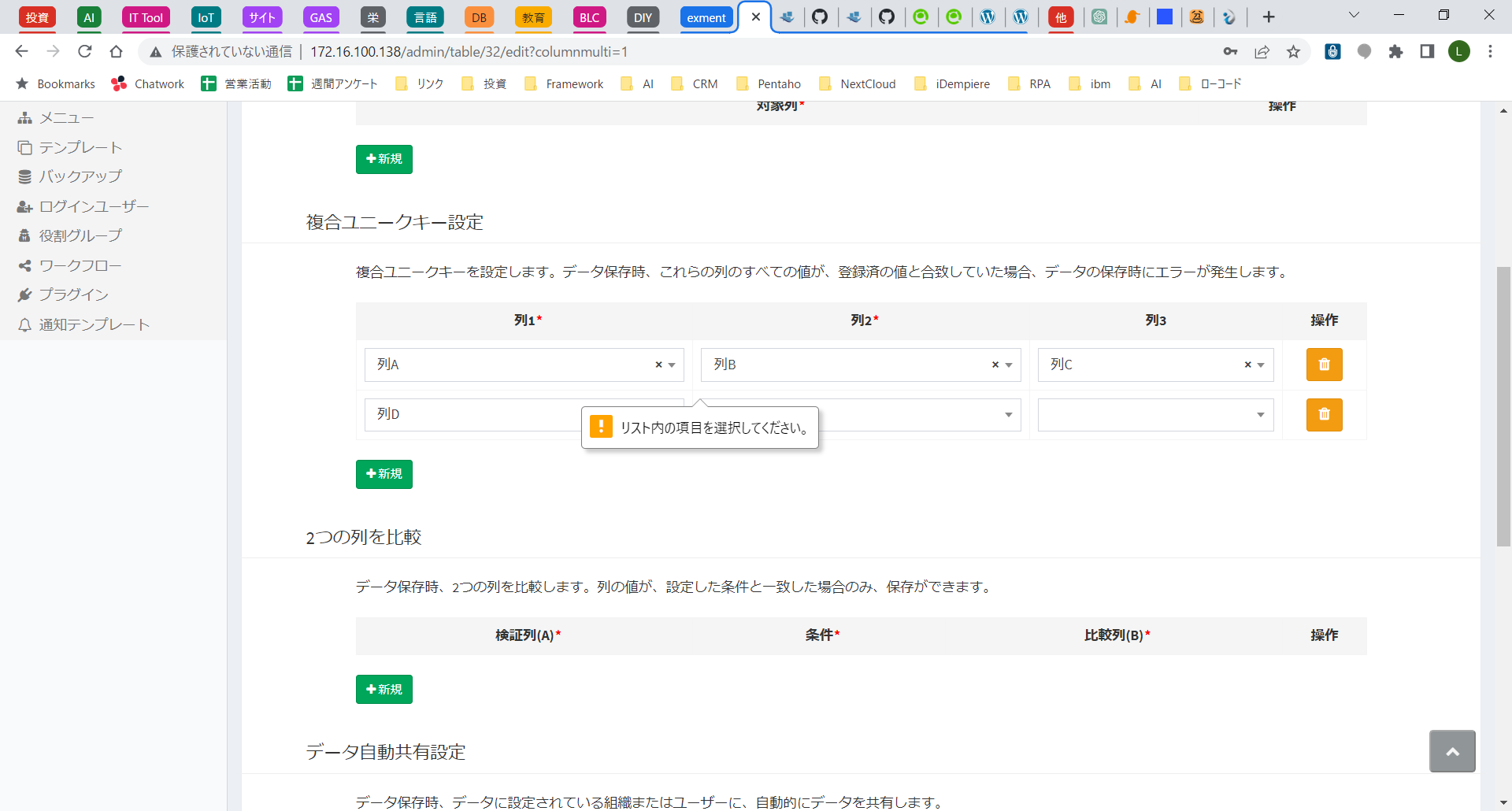This screenshot has width=1512, height=811.
Task: Open the テンプレート sidebar section
Action: pyautogui.click(x=80, y=146)
